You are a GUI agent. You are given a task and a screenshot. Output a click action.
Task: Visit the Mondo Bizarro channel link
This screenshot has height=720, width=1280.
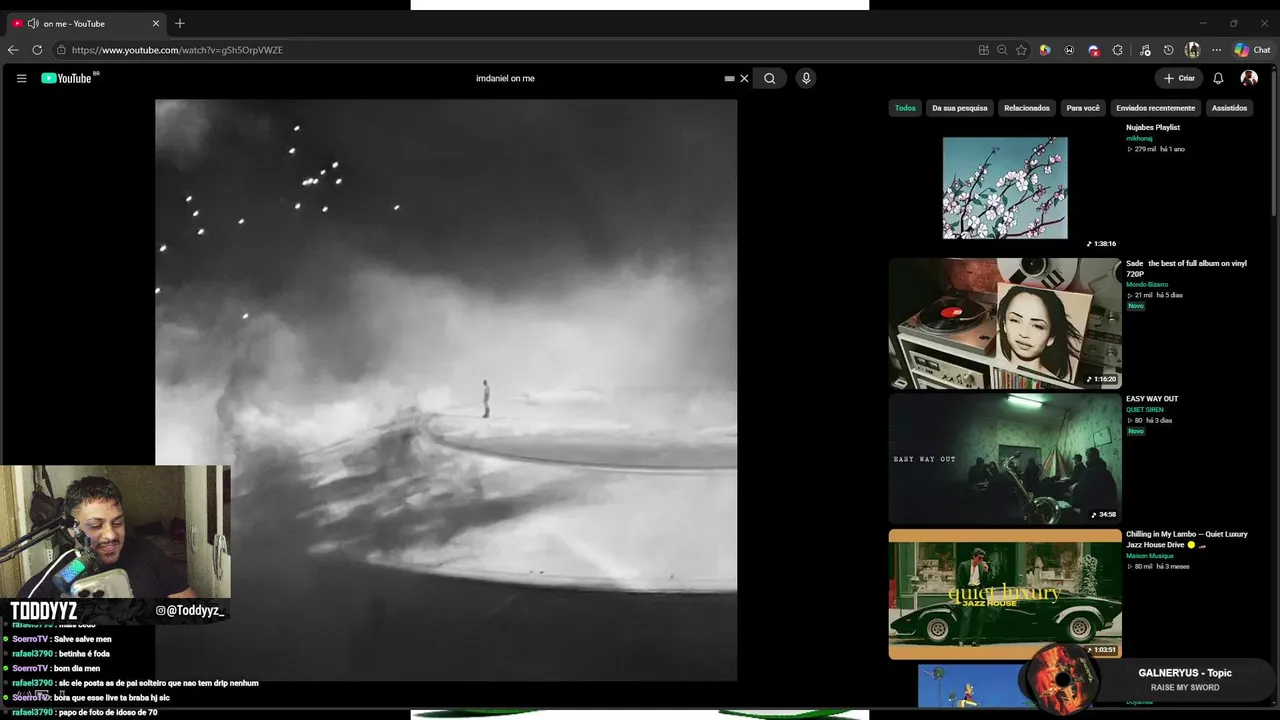click(1147, 285)
